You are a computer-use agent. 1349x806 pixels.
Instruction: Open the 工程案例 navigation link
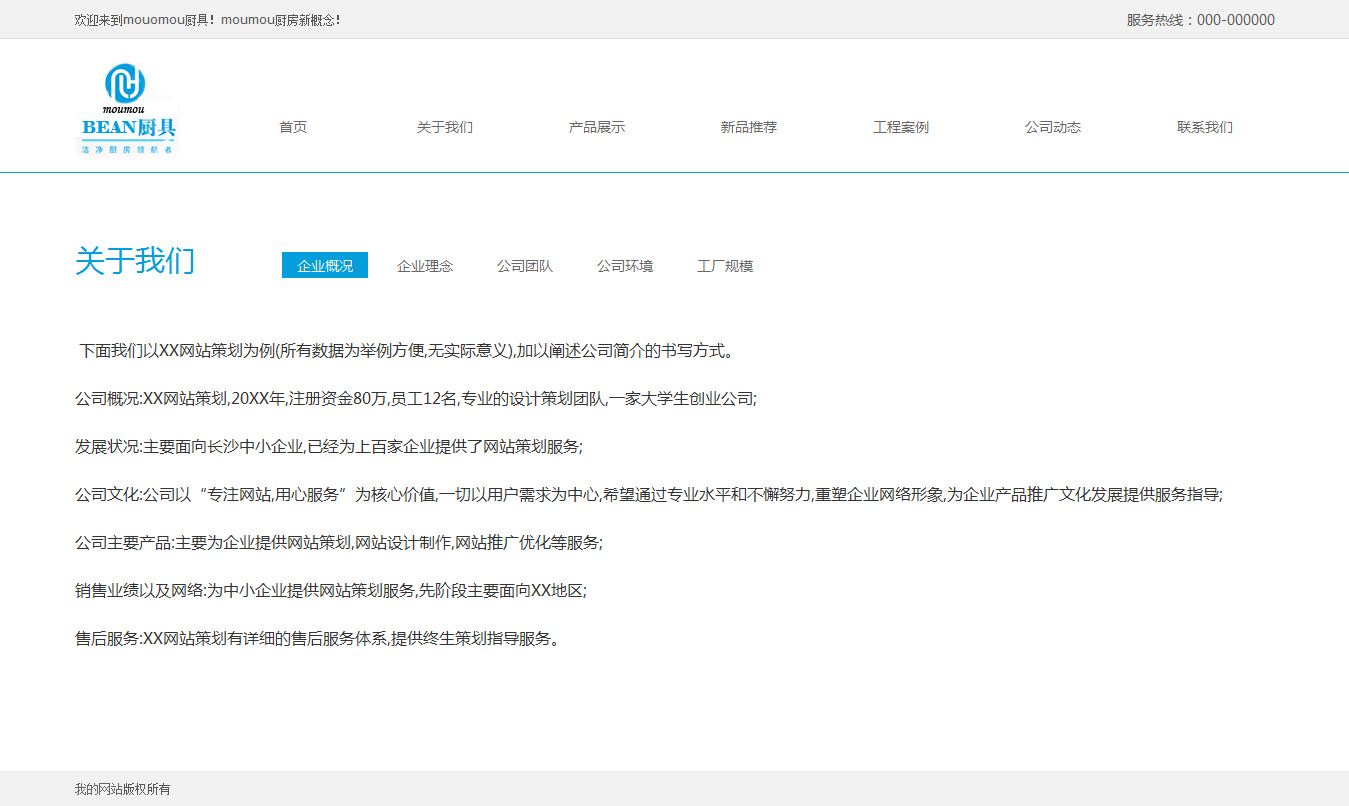click(901, 127)
